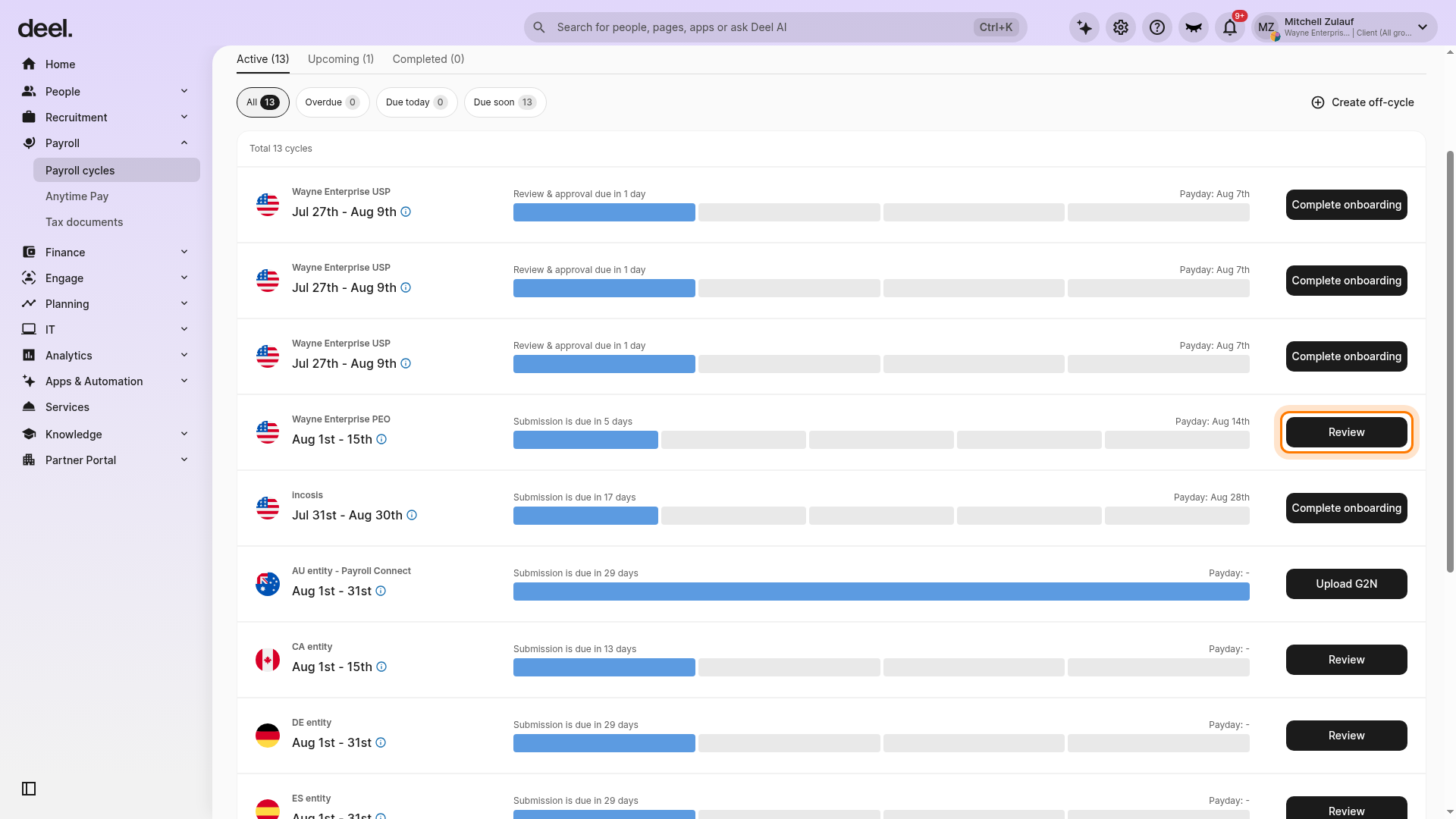This screenshot has width=1456, height=819.
Task: Click the Canadian flag icon
Action: tap(268, 660)
